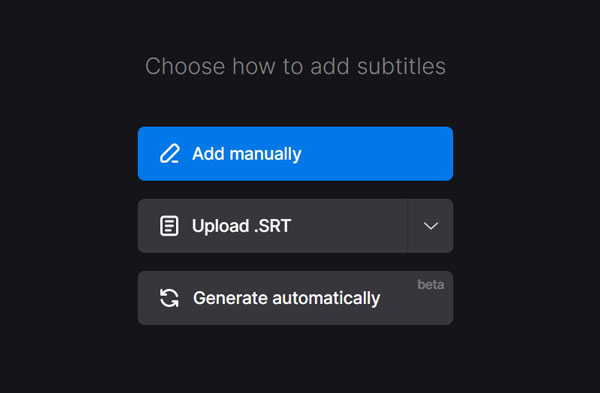This screenshot has height=393, width=600.
Task: Click the circular arrows icon for auto-generate
Action: tap(169, 298)
